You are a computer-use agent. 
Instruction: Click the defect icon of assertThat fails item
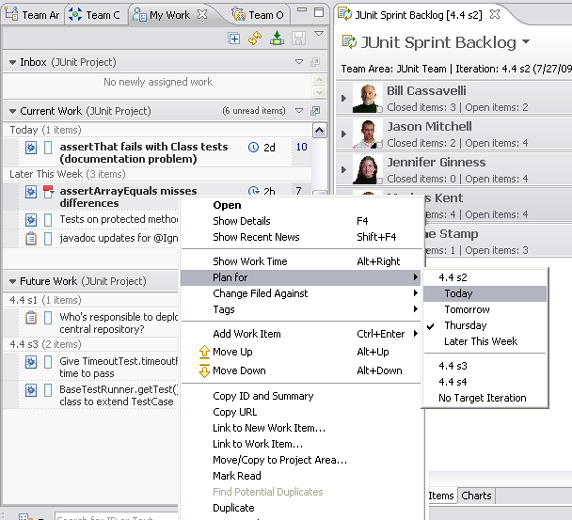[x=31, y=148]
